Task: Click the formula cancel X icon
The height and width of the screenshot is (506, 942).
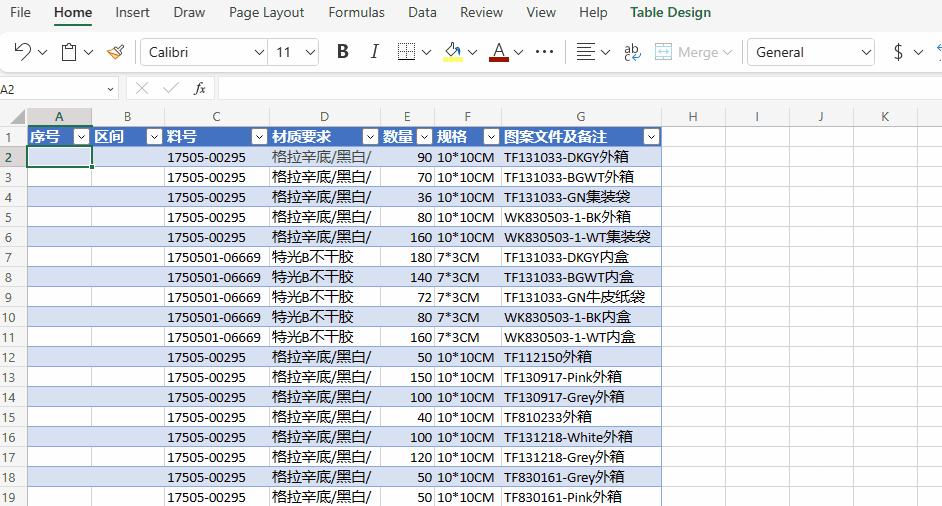Action: click(x=142, y=89)
